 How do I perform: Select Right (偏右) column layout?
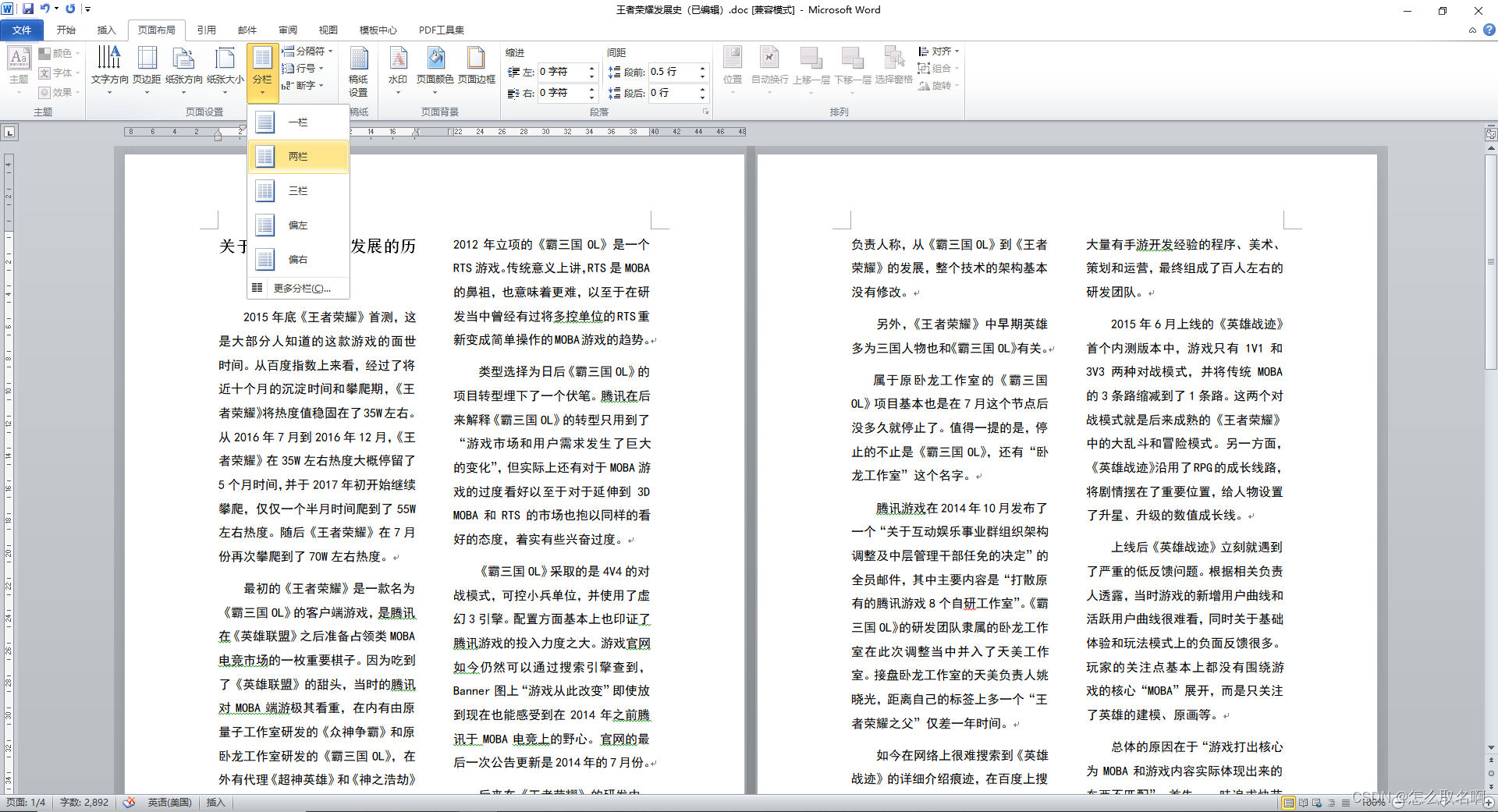[298, 259]
